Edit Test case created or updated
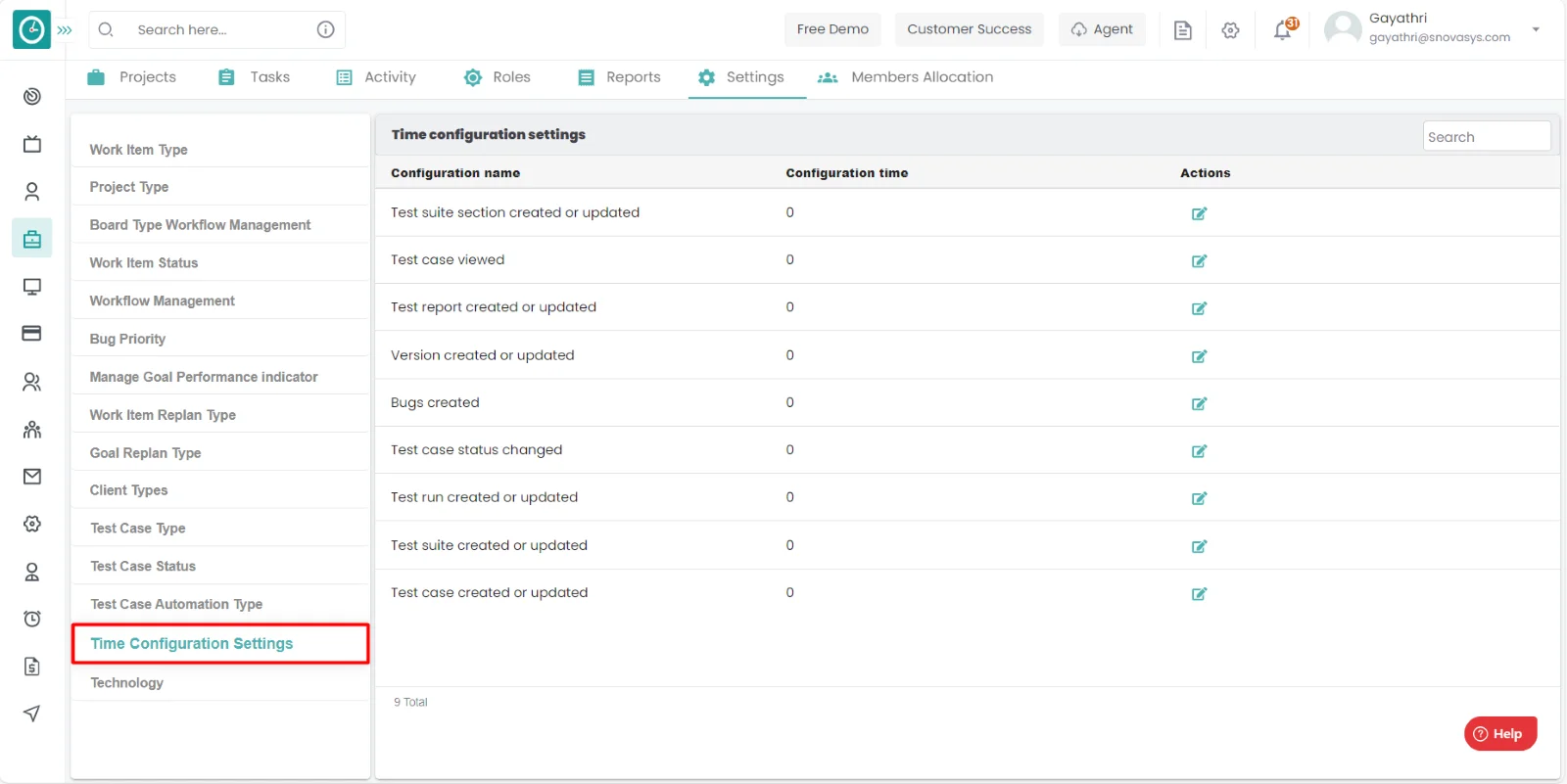This screenshot has width=1567, height=784. (1199, 594)
